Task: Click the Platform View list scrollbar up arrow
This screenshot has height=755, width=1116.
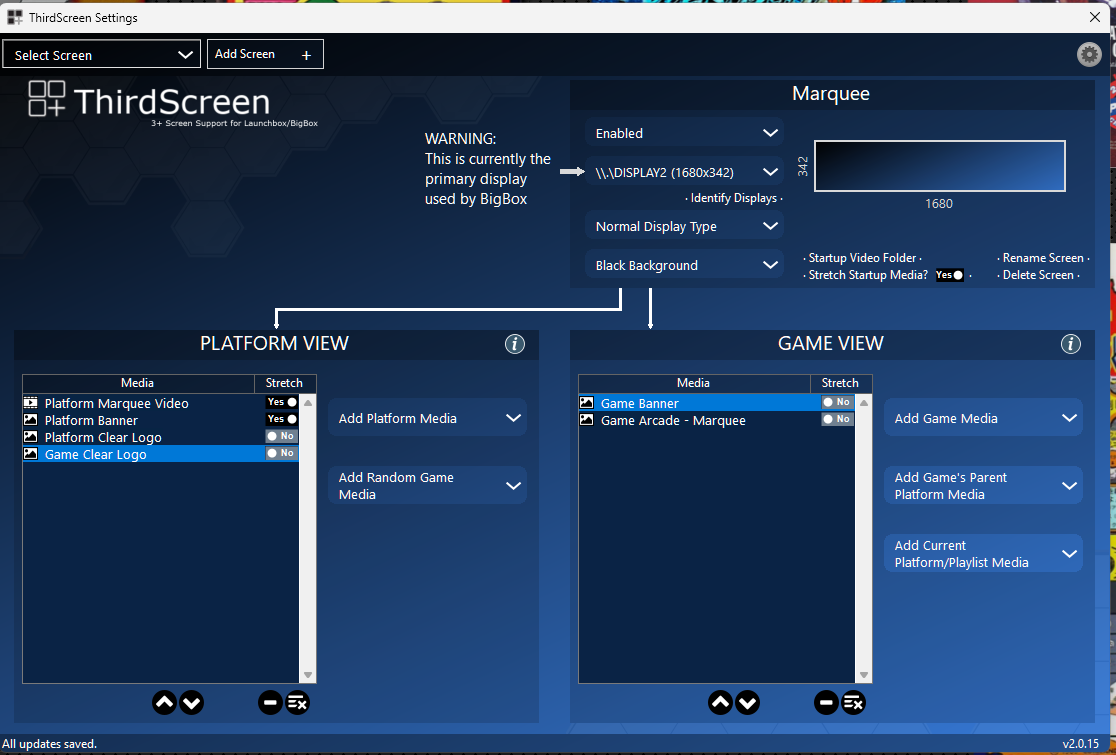Action: (x=308, y=403)
